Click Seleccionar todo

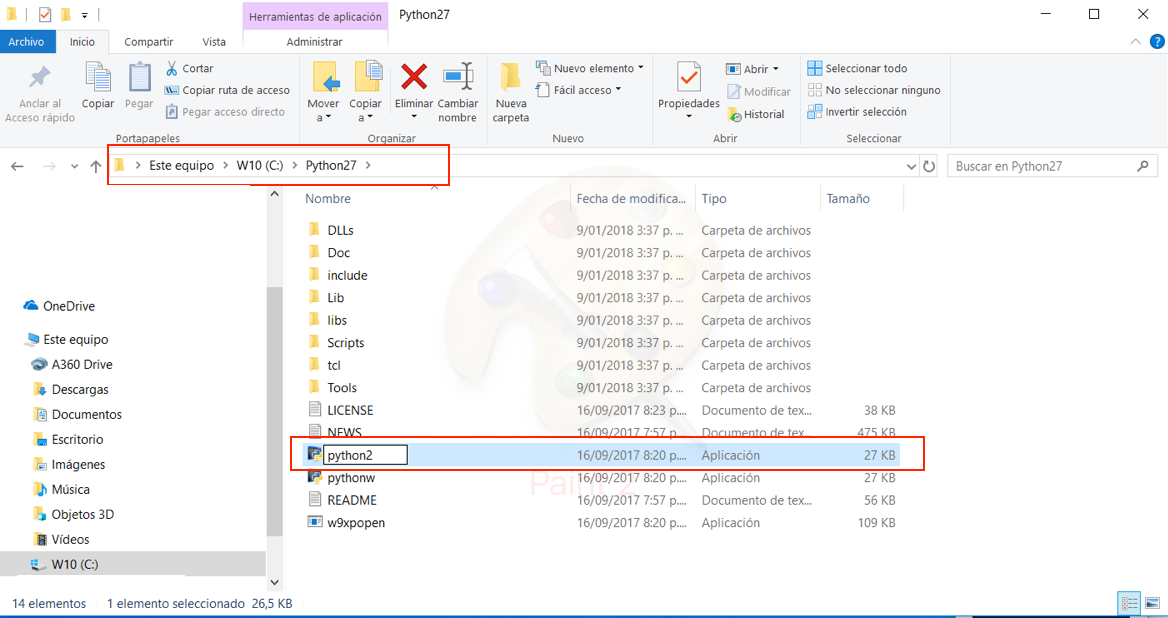tap(857, 68)
